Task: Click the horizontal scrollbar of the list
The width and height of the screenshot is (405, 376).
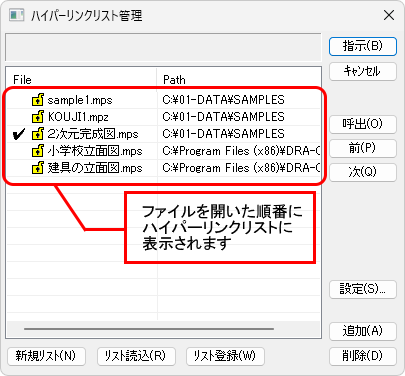Action: click(149, 329)
